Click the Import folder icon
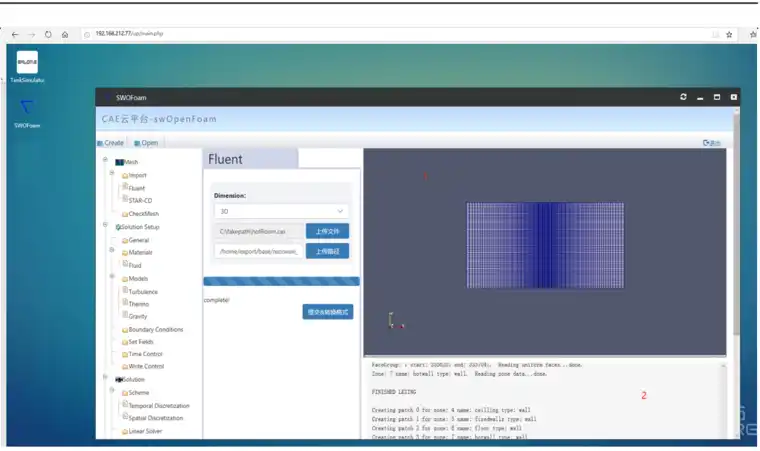This screenshot has height=451, width=760. (x=125, y=176)
